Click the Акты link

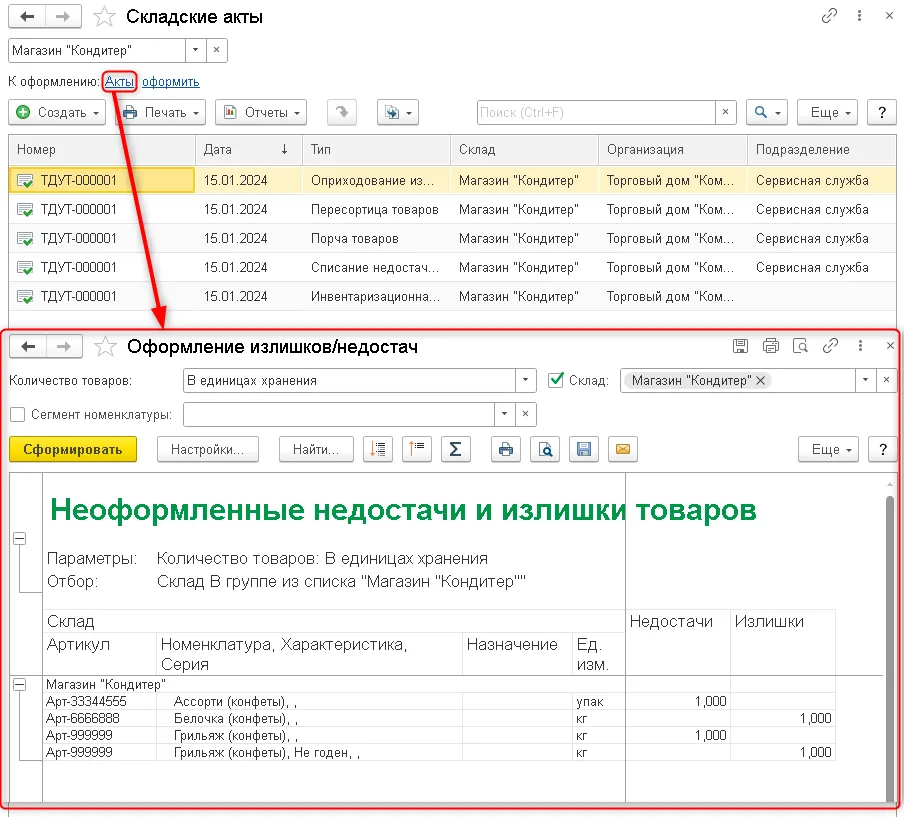[119, 81]
